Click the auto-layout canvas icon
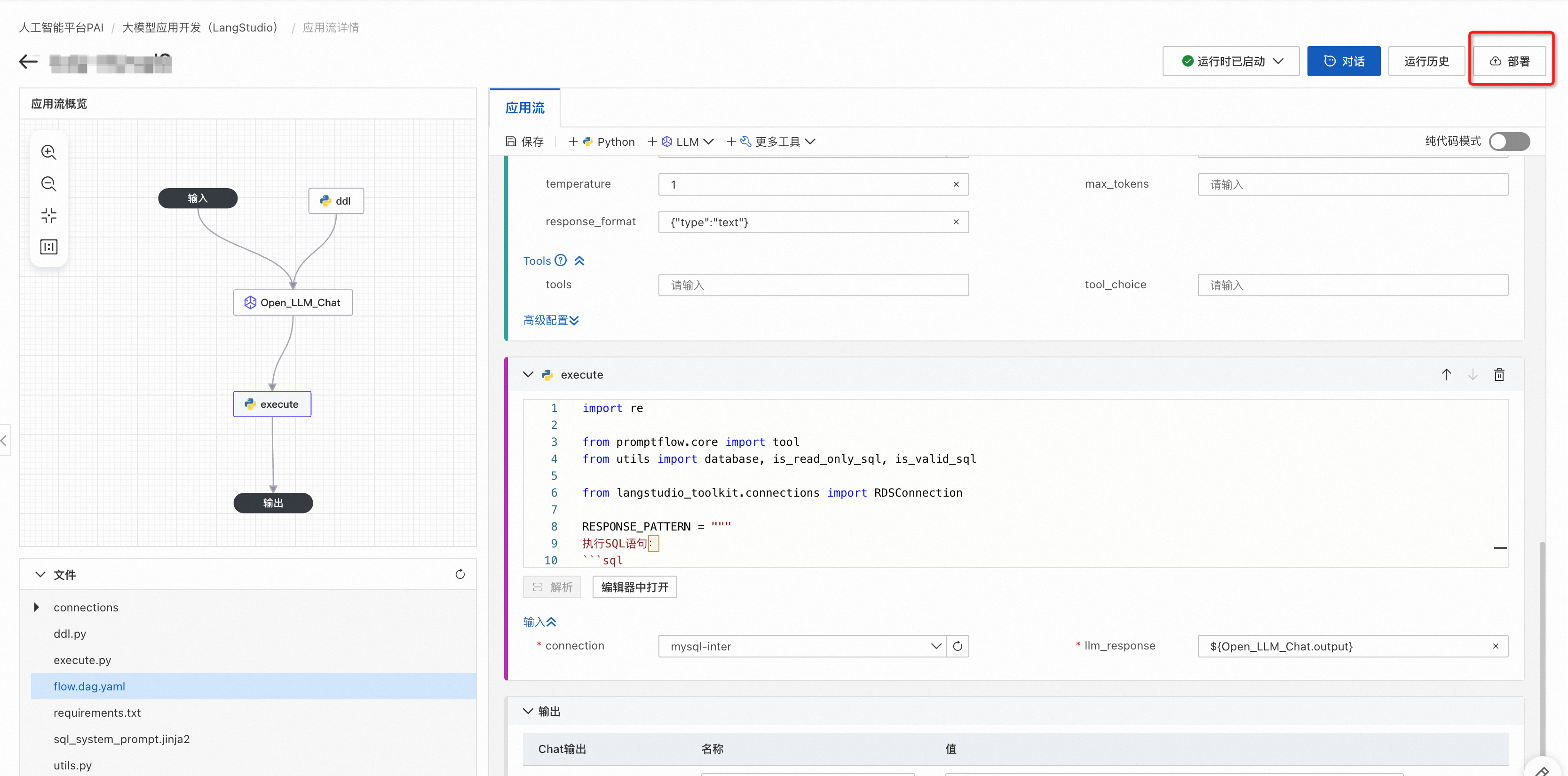This screenshot has width=1568, height=776. click(49, 247)
